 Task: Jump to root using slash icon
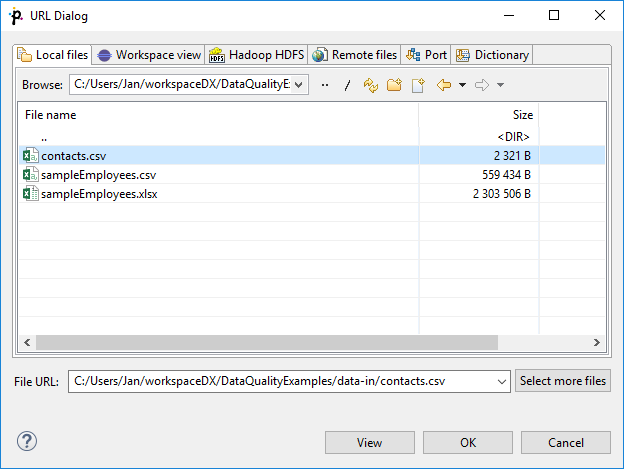click(x=347, y=85)
